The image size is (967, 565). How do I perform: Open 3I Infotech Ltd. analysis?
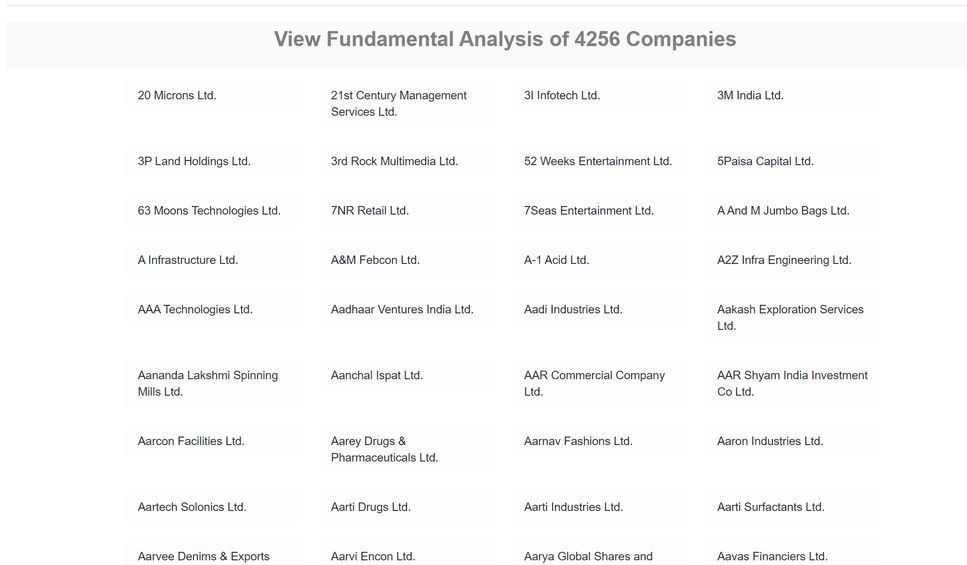[562, 96]
